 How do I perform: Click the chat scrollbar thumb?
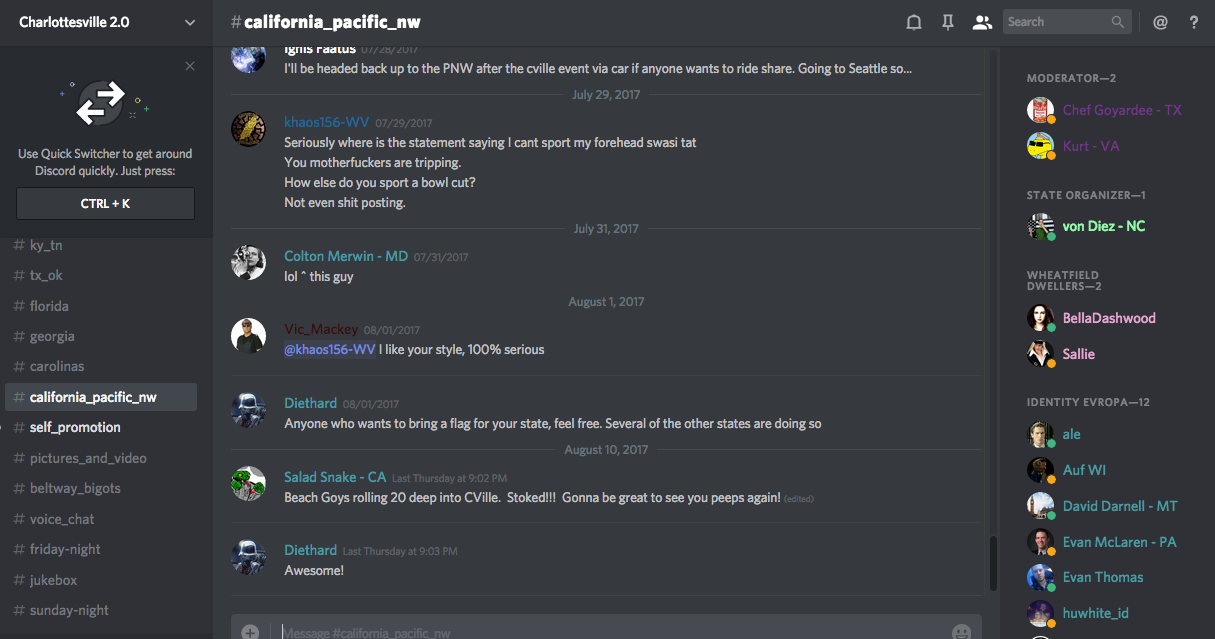[x=992, y=562]
